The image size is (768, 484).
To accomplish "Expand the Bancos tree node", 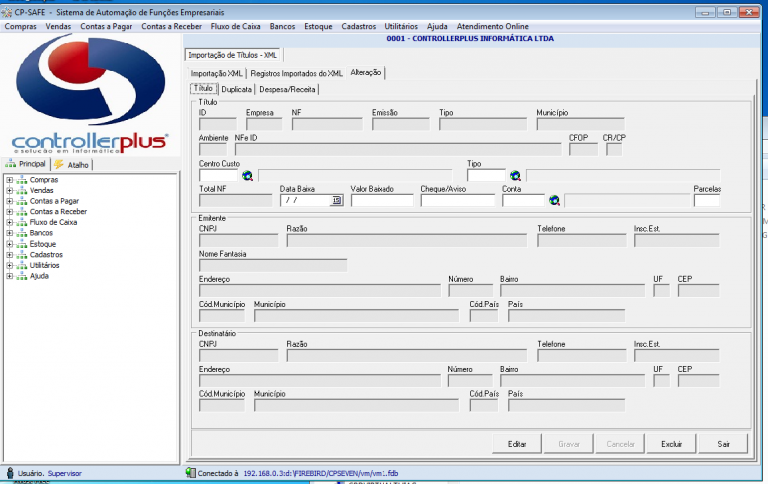I will 9,233.
